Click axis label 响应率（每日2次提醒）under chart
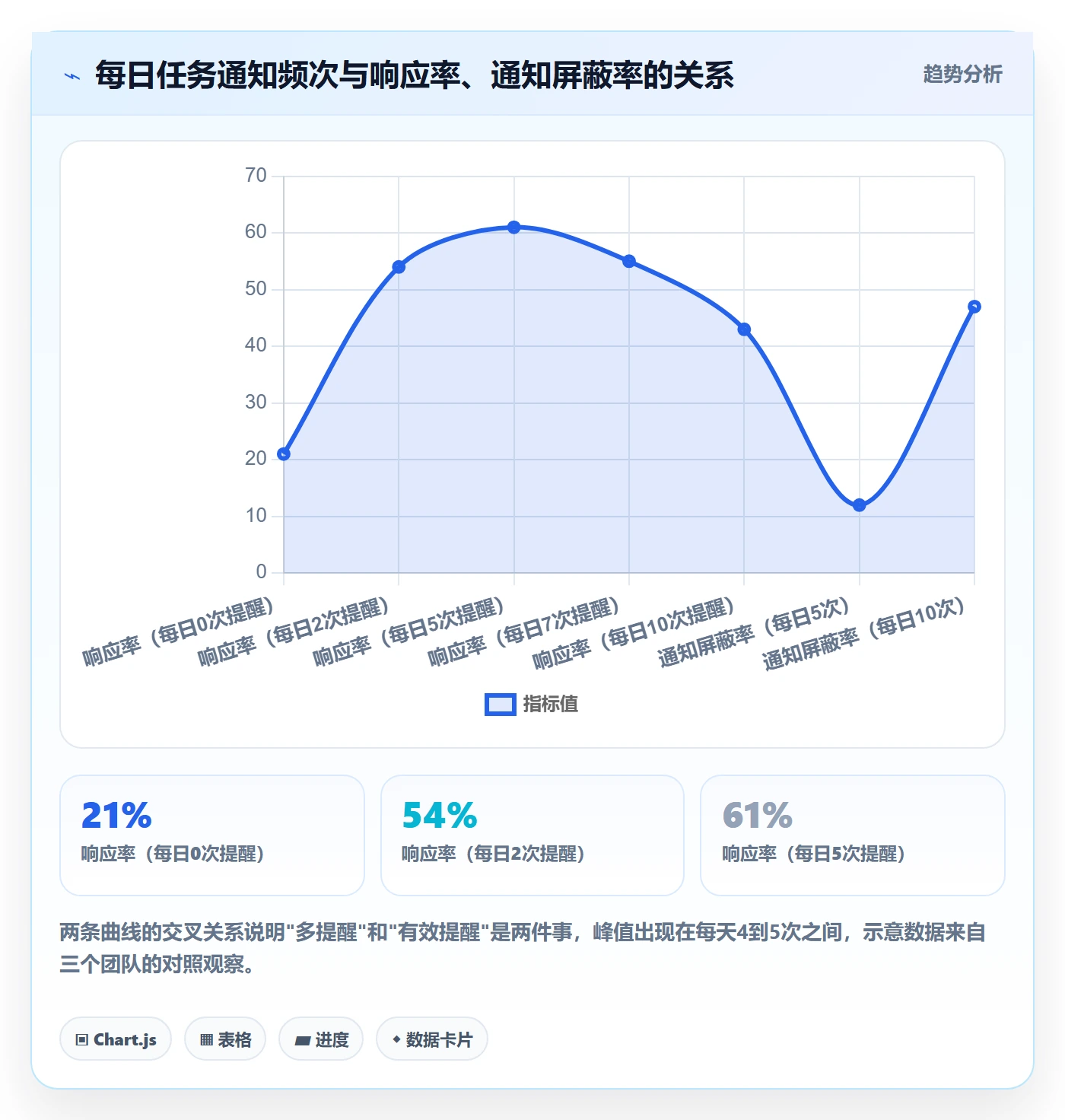1065x1120 pixels. 294,632
